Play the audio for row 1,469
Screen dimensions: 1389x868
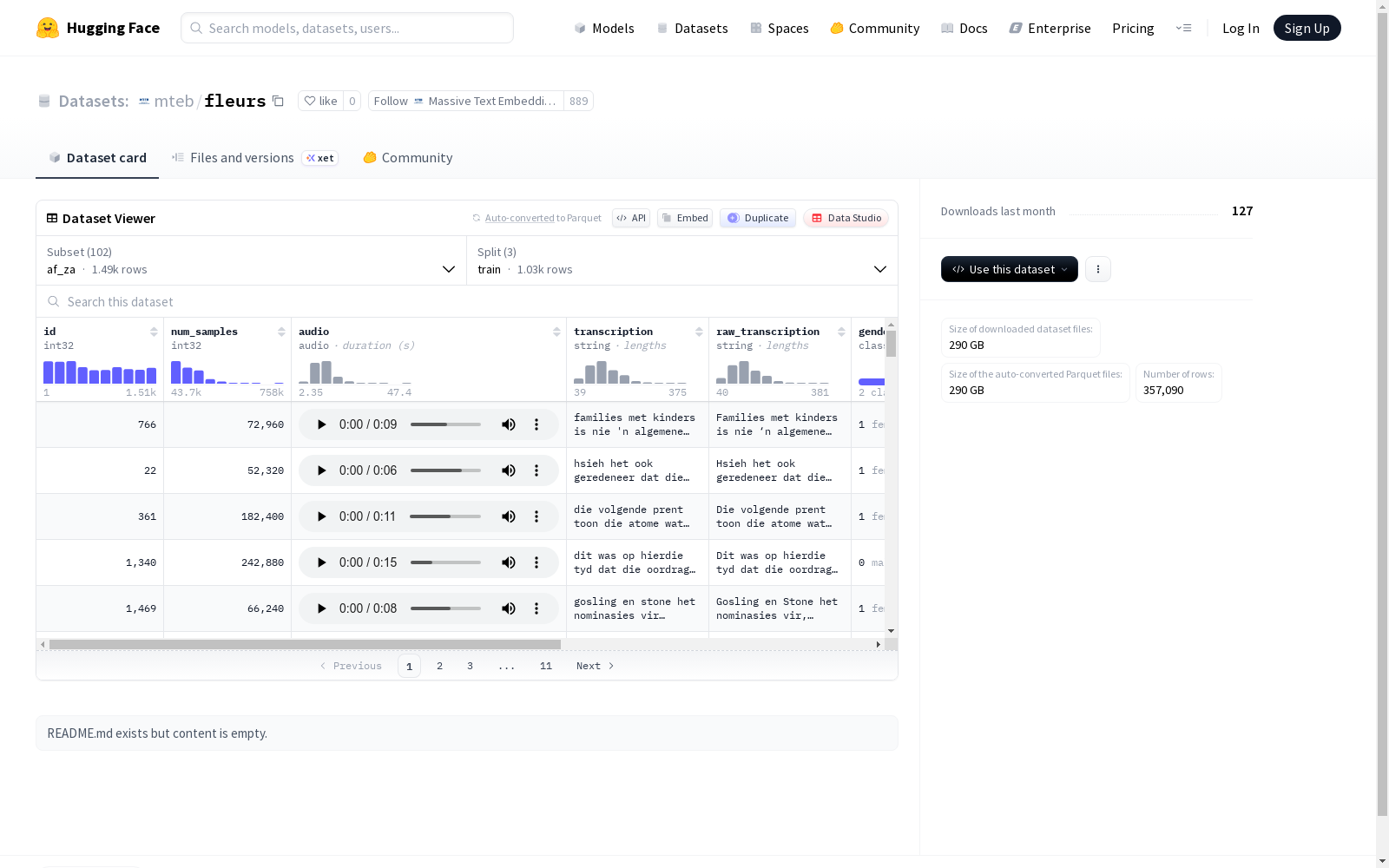coord(321,608)
